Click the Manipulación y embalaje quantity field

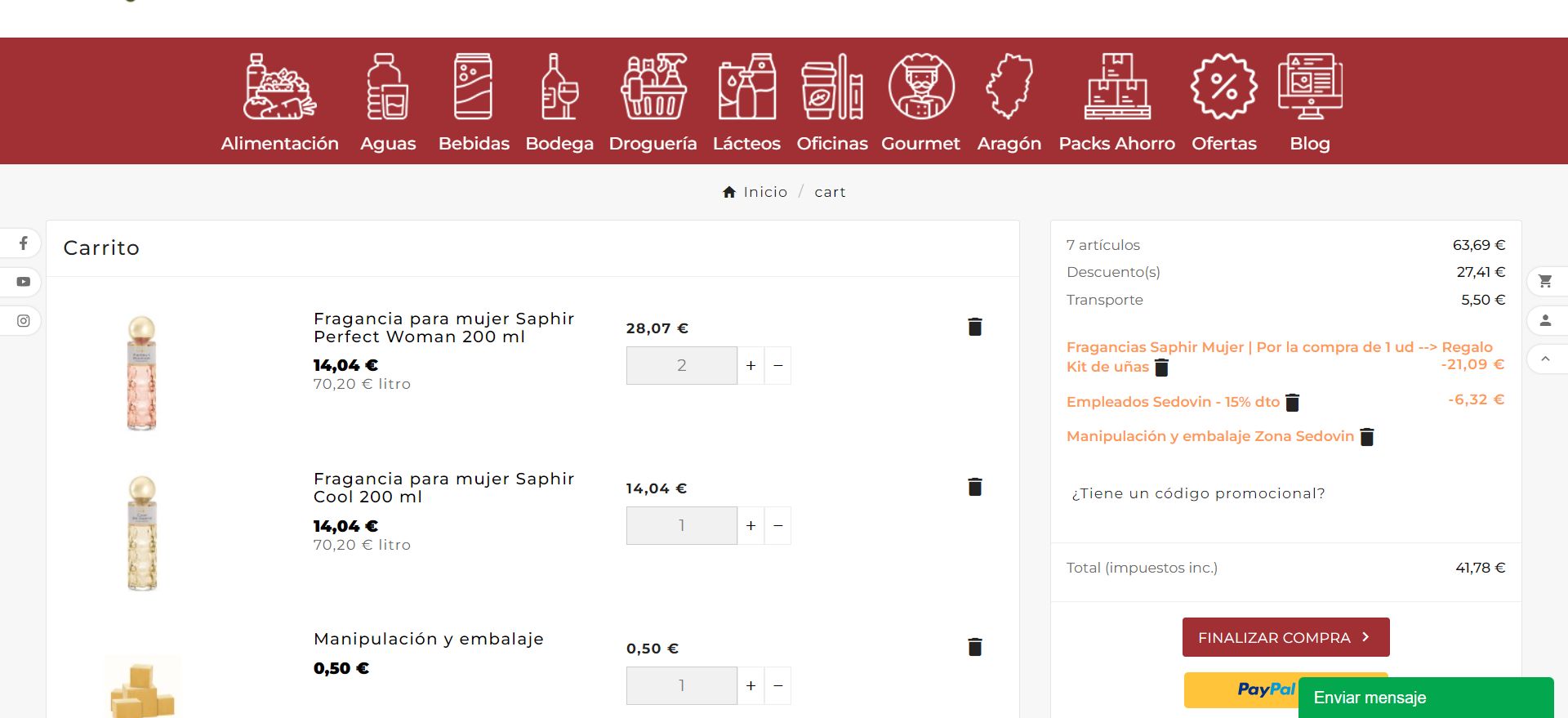pyautogui.click(x=682, y=685)
